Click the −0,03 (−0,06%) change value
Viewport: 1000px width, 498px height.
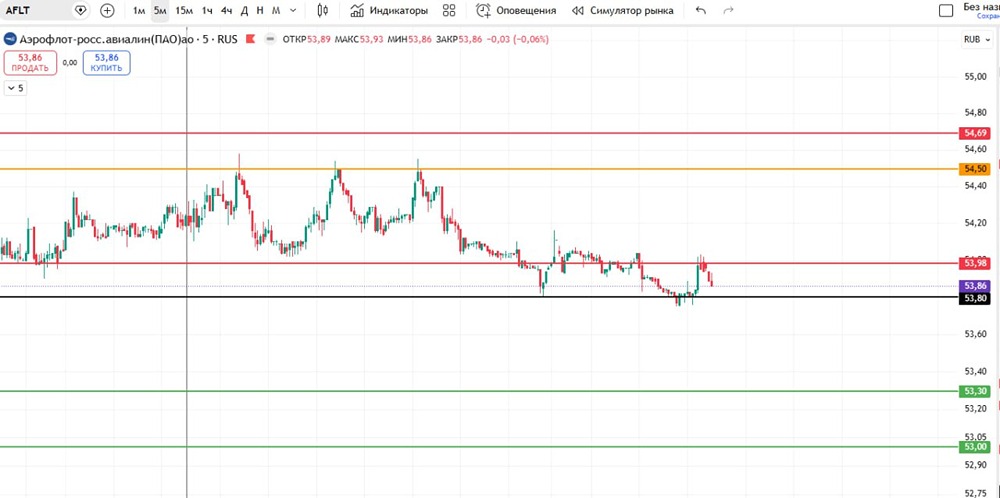point(517,40)
